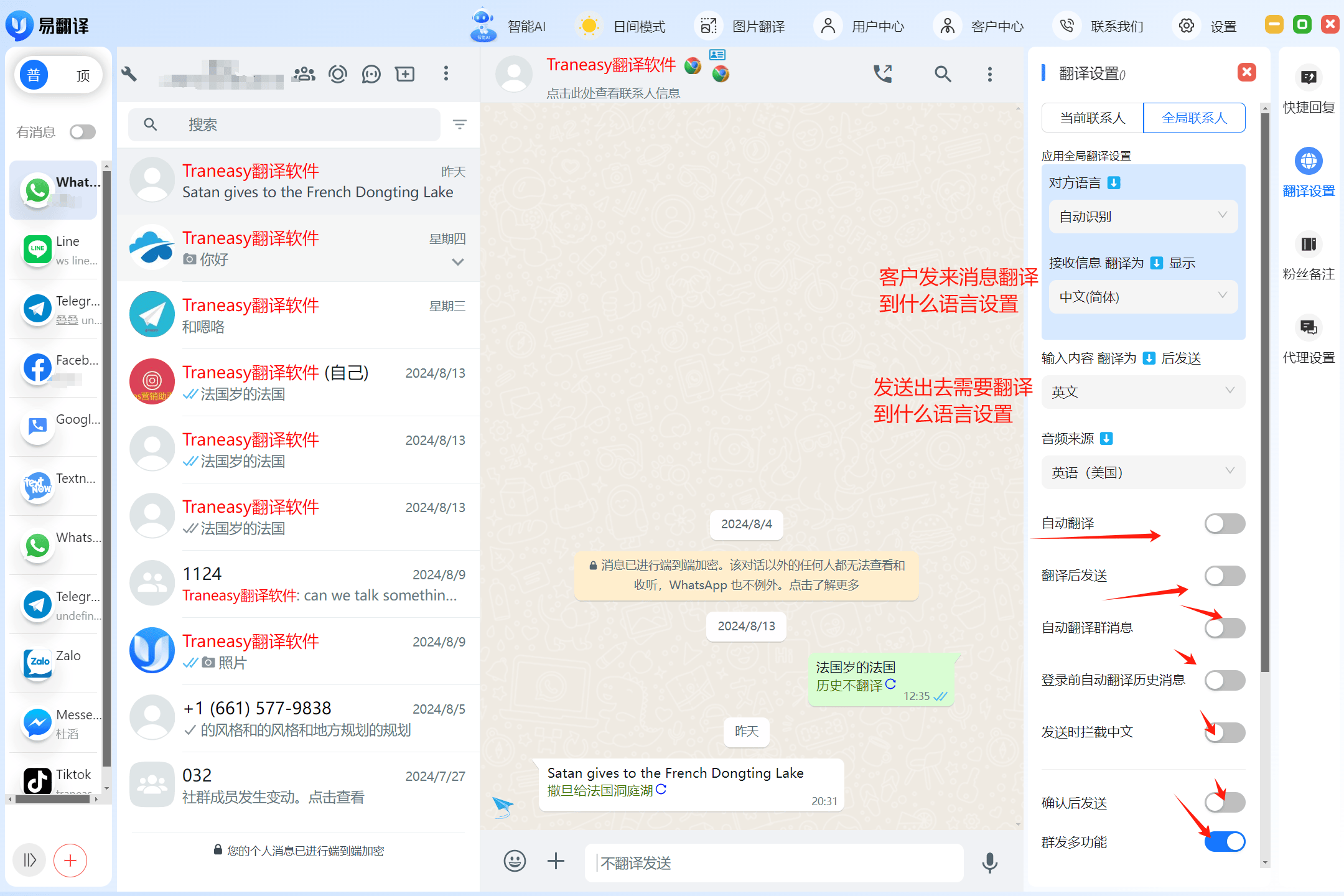The image size is (1344, 896).
Task: Select Messenger in the app sidebar
Action: 54,723
